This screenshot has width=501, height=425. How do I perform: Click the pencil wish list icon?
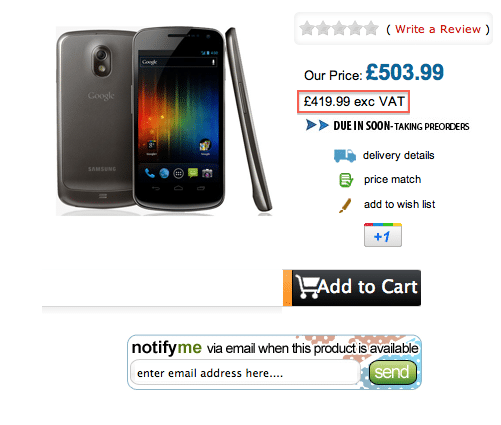pos(345,205)
